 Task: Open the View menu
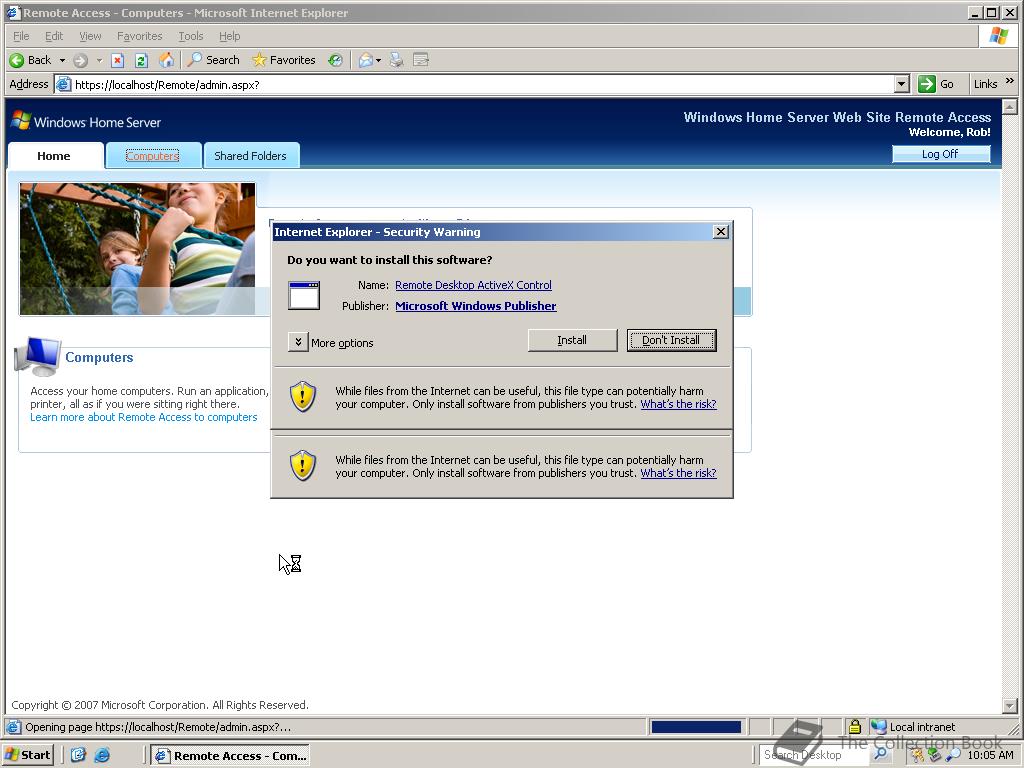[x=90, y=36]
